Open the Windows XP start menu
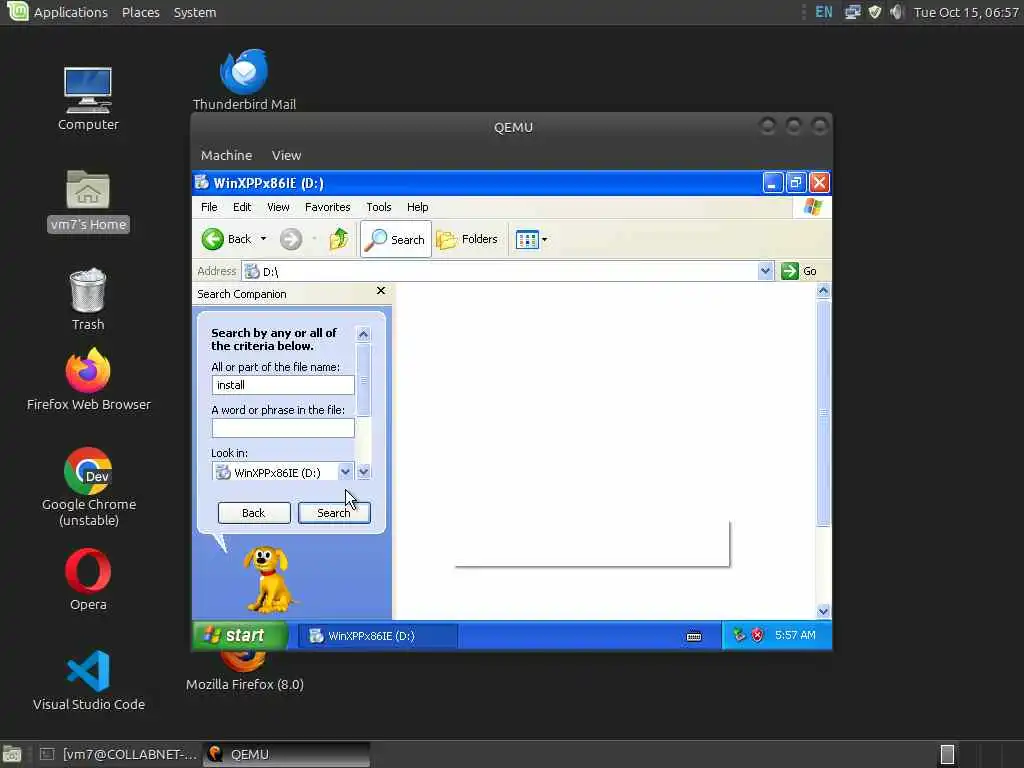The image size is (1024, 768). point(240,635)
